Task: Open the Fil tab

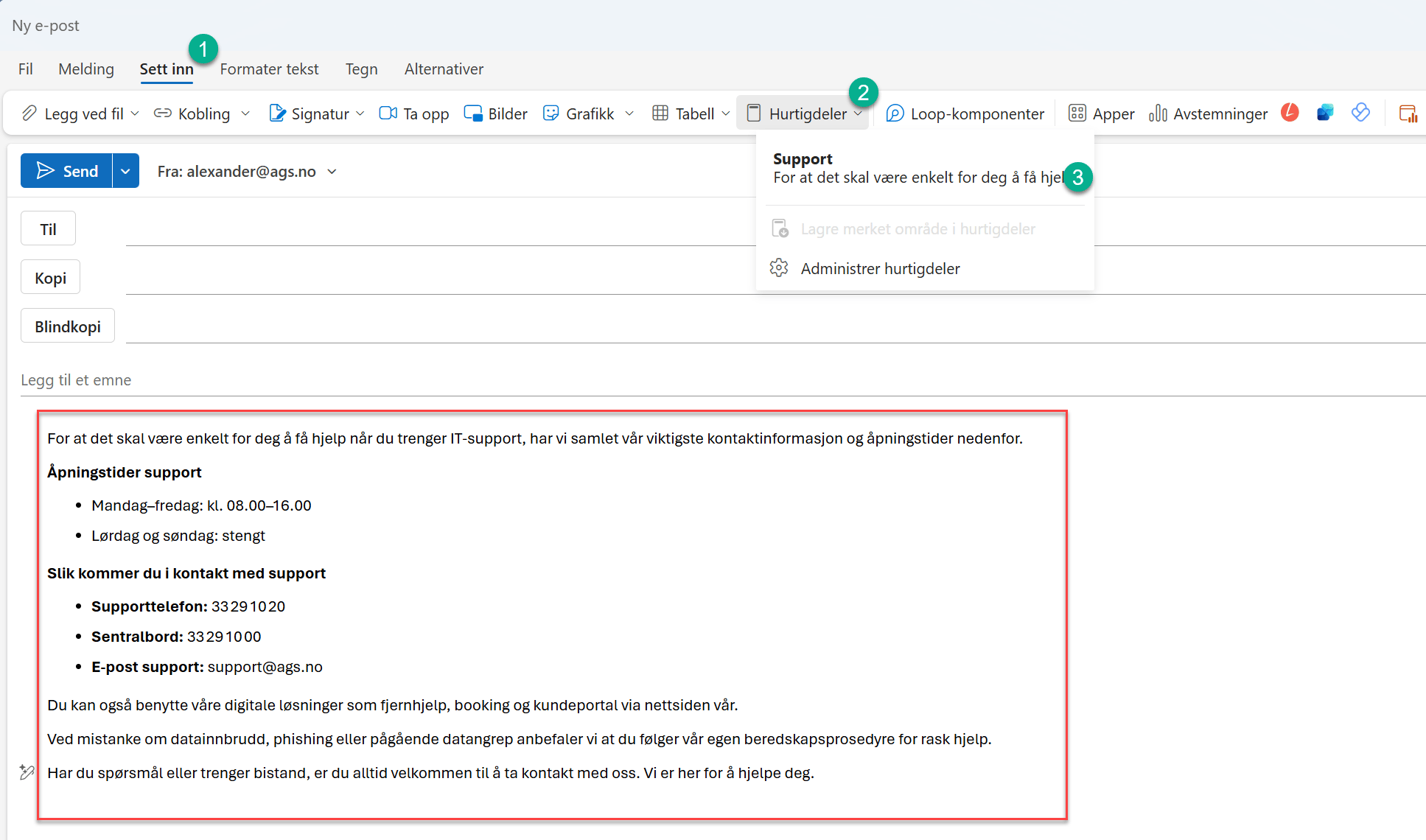Action: pos(26,69)
